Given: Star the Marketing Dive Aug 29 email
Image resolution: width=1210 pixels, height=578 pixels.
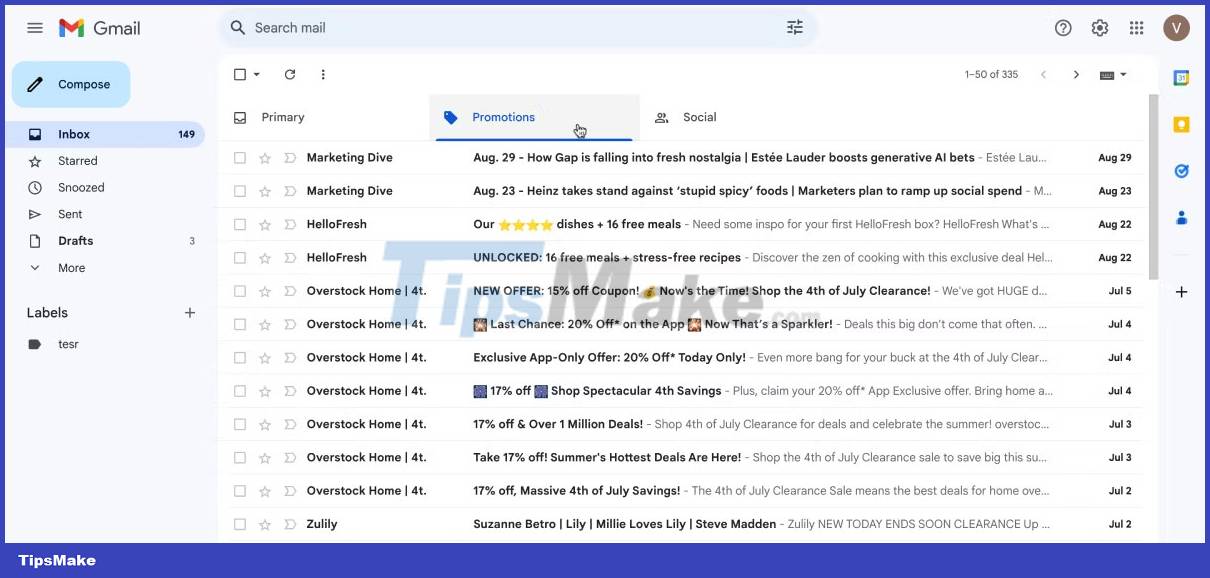Looking at the screenshot, I should click(265, 157).
